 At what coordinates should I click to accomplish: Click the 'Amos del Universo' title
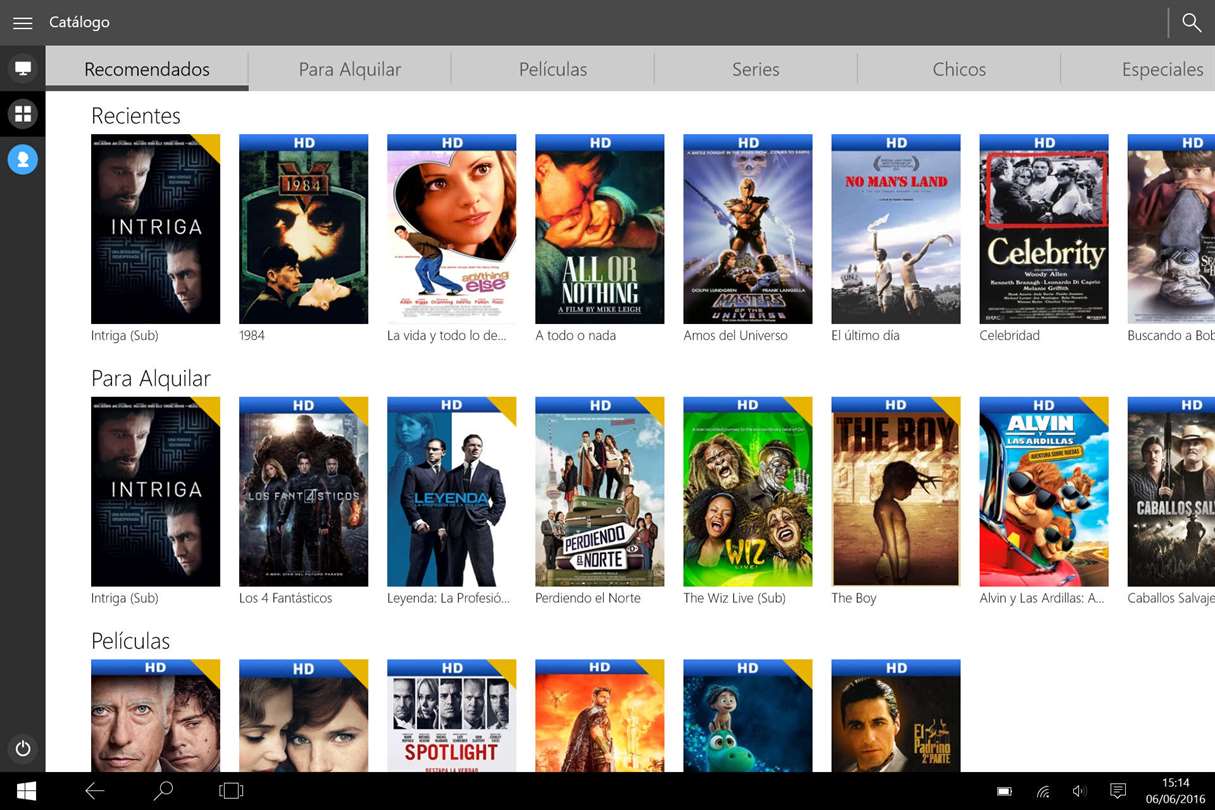735,336
